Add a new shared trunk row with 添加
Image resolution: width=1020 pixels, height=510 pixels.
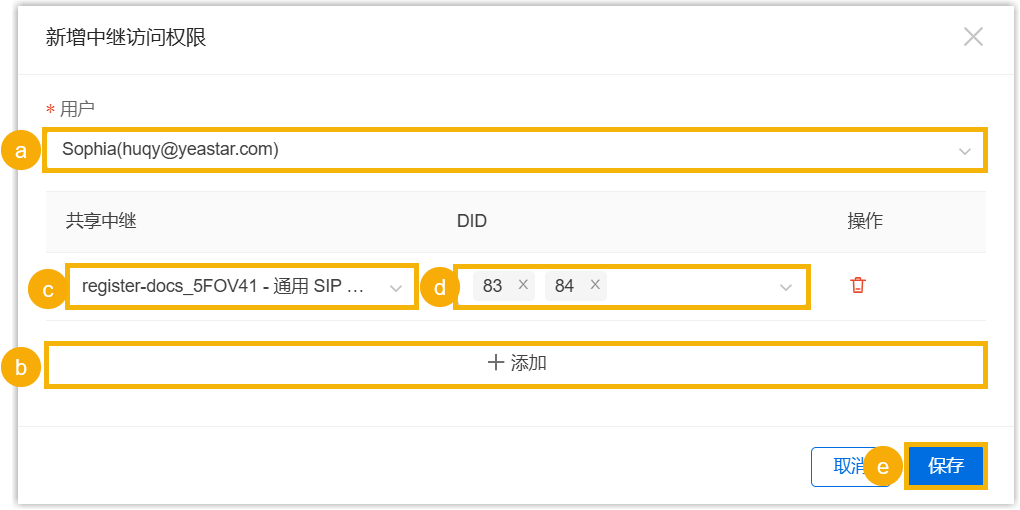coord(516,363)
